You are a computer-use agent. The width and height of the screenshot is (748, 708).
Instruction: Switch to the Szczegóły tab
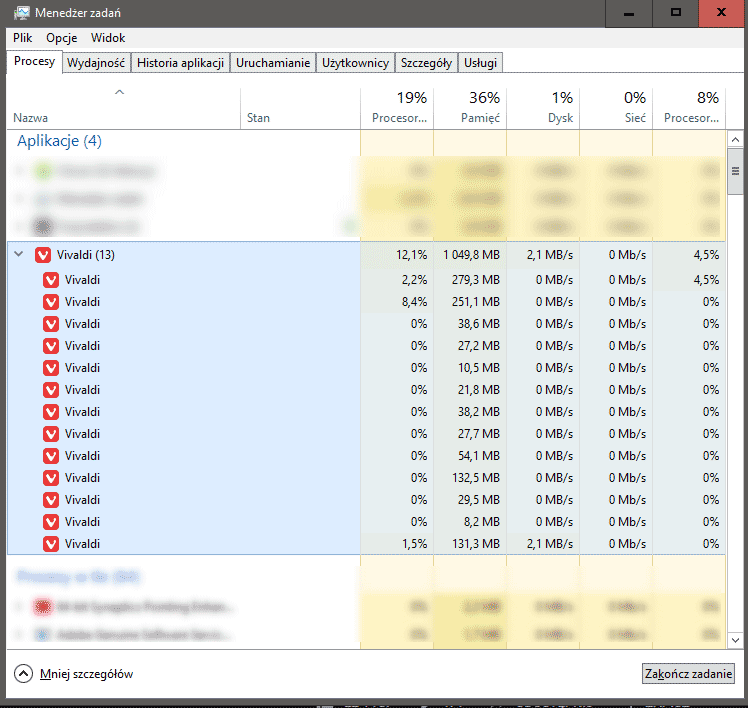(x=426, y=63)
